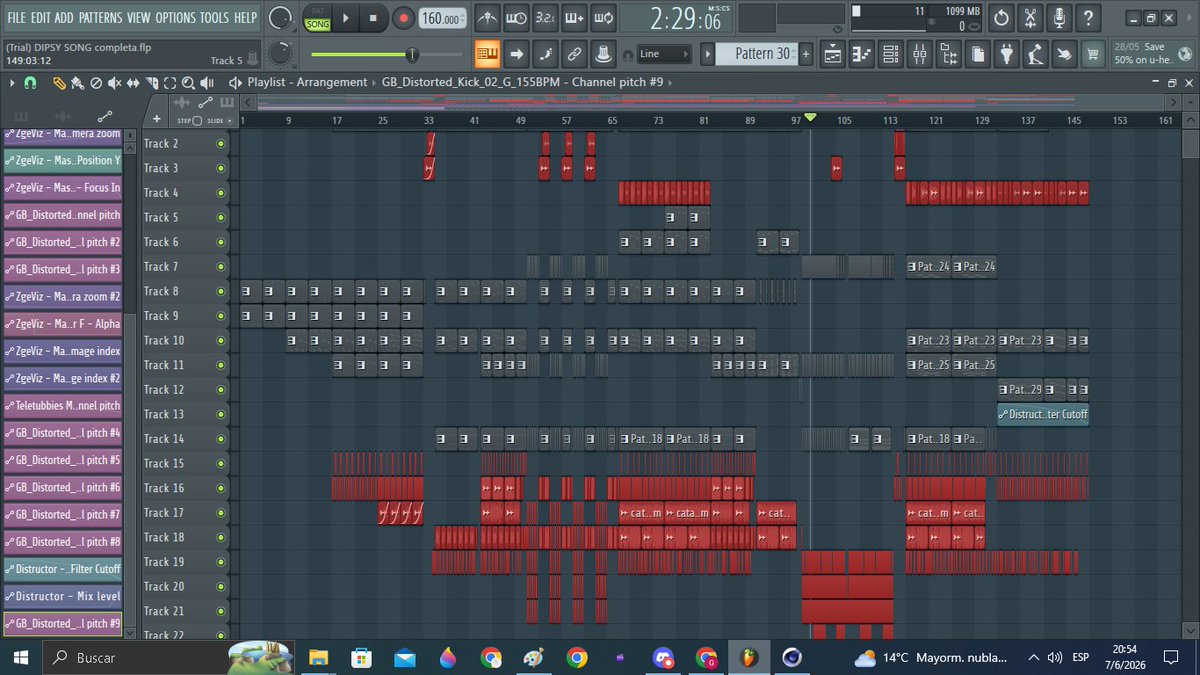Select the Distructor – Mix level clip

[x=63, y=596]
